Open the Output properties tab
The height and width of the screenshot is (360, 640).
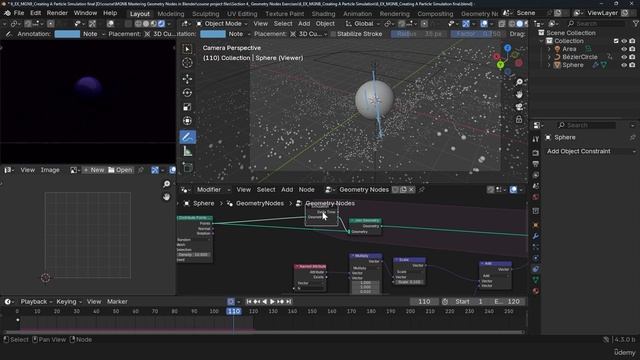(x=536, y=164)
